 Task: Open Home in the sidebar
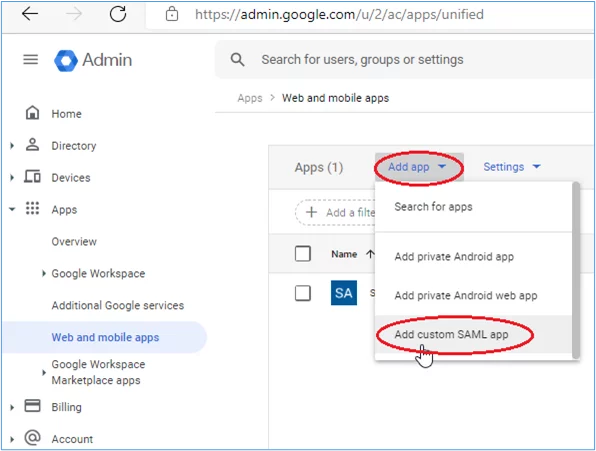coord(67,114)
